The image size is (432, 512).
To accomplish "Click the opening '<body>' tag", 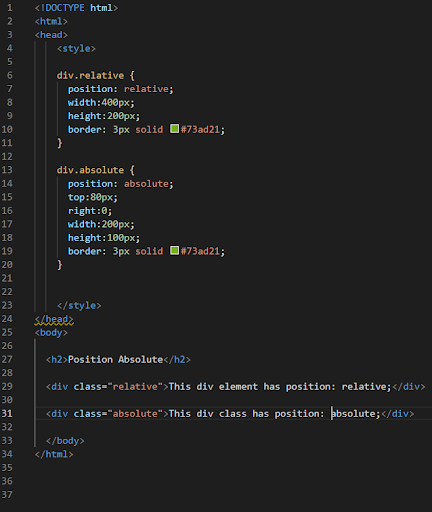I will [x=51, y=332].
